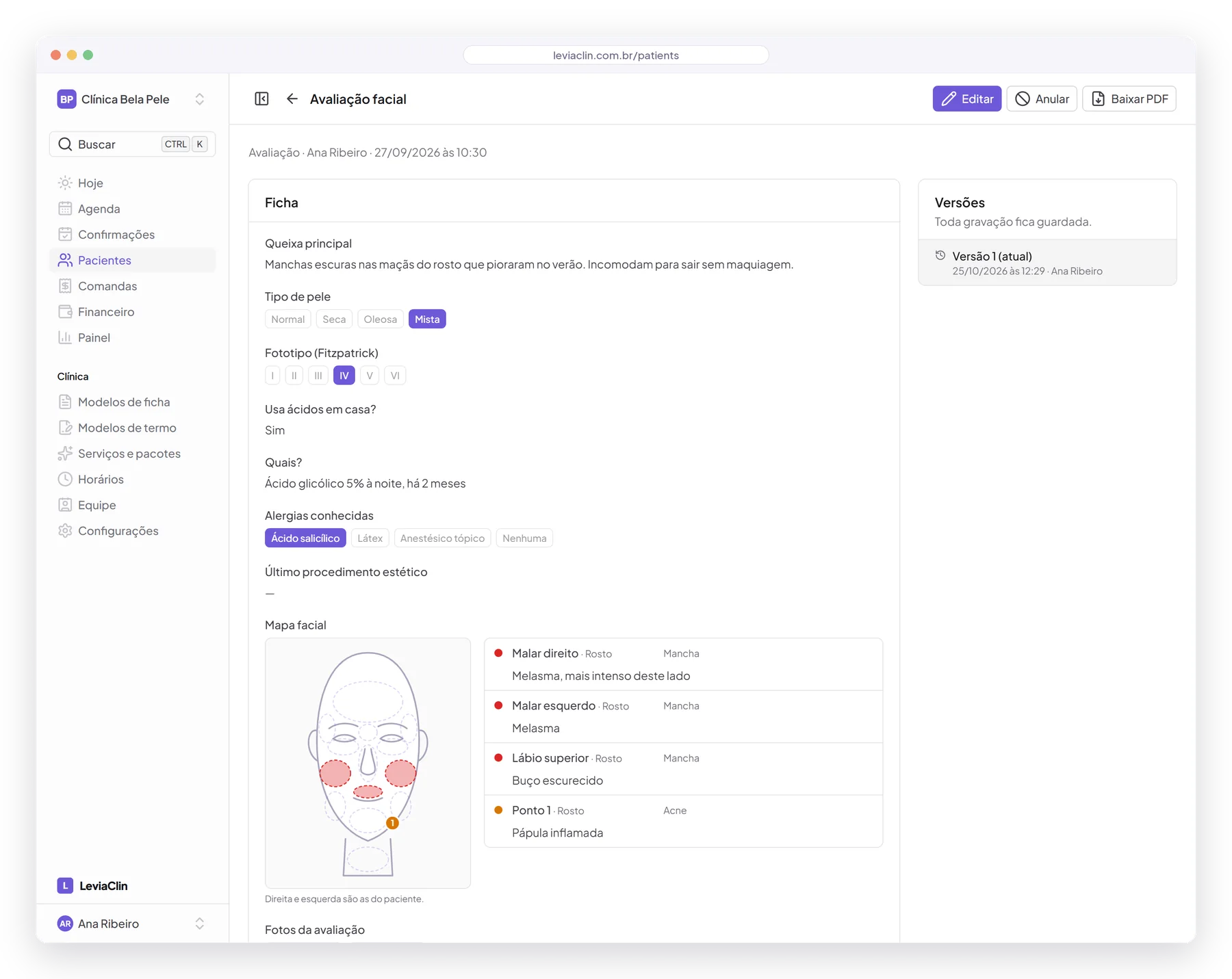Click the red right cheek zone on face map

coord(335,773)
